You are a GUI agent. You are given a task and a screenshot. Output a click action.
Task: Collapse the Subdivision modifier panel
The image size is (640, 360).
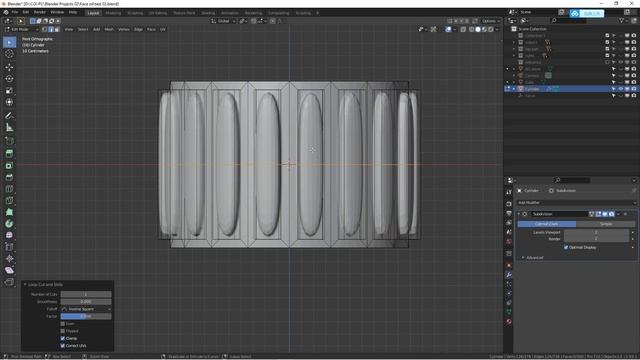coord(519,214)
